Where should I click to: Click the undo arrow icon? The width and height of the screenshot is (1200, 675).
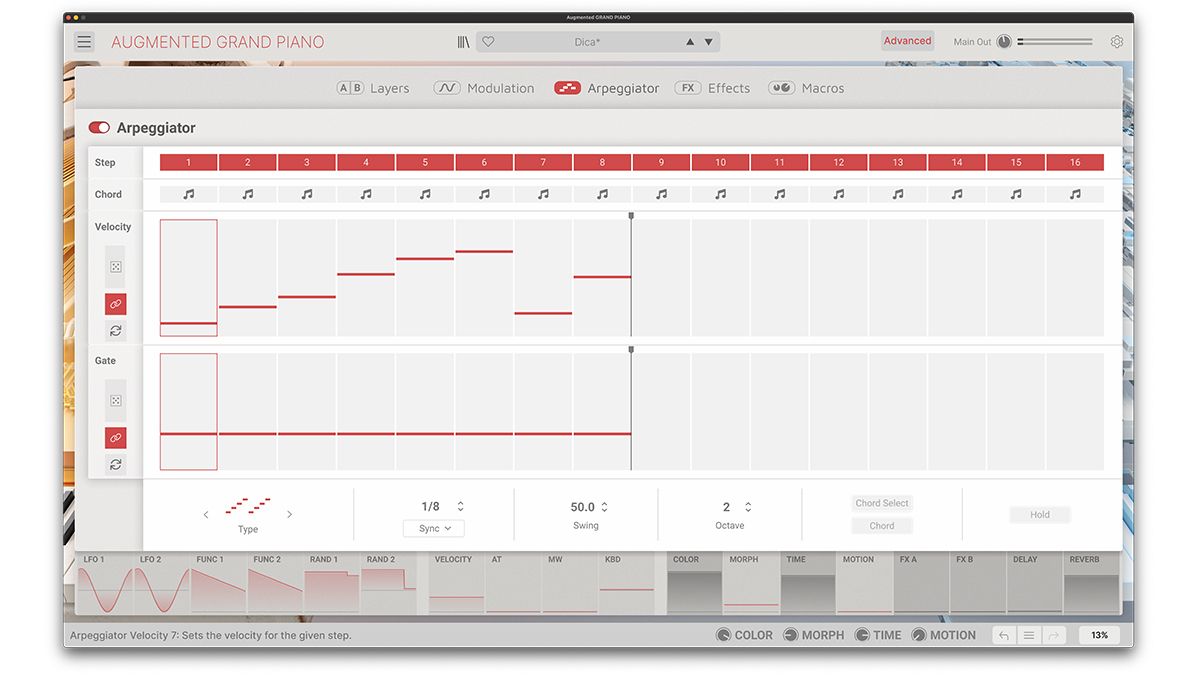pyautogui.click(x=1004, y=635)
